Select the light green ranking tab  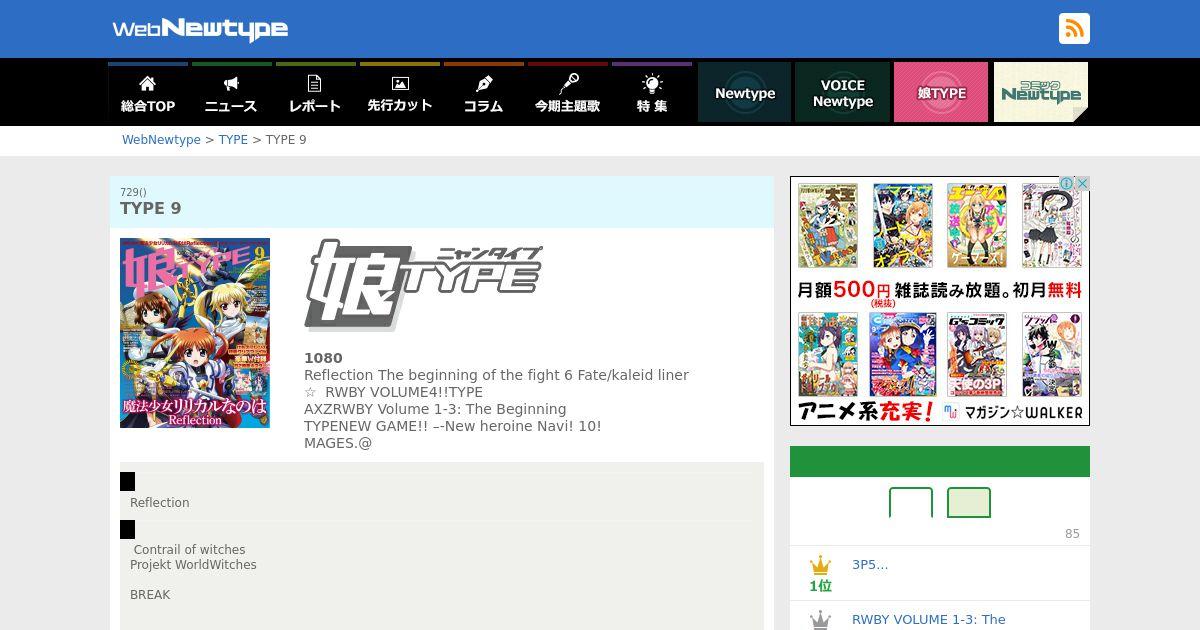click(969, 502)
